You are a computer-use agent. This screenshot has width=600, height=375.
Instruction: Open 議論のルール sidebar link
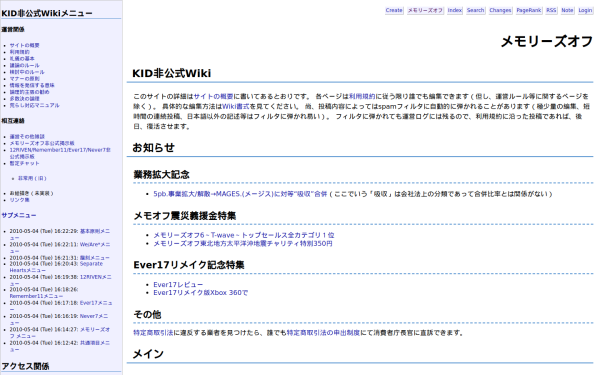pyautogui.click(x=24, y=65)
